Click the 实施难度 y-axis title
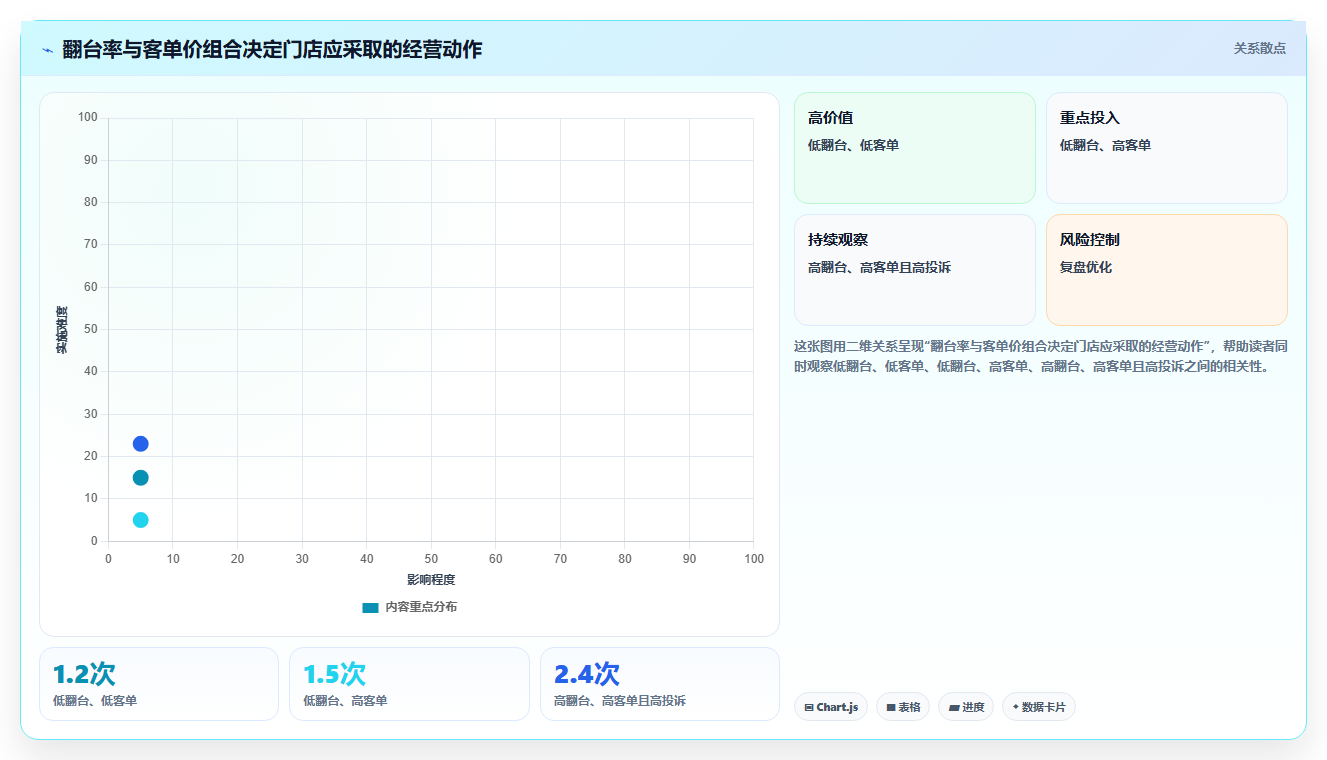 click(x=62, y=330)
